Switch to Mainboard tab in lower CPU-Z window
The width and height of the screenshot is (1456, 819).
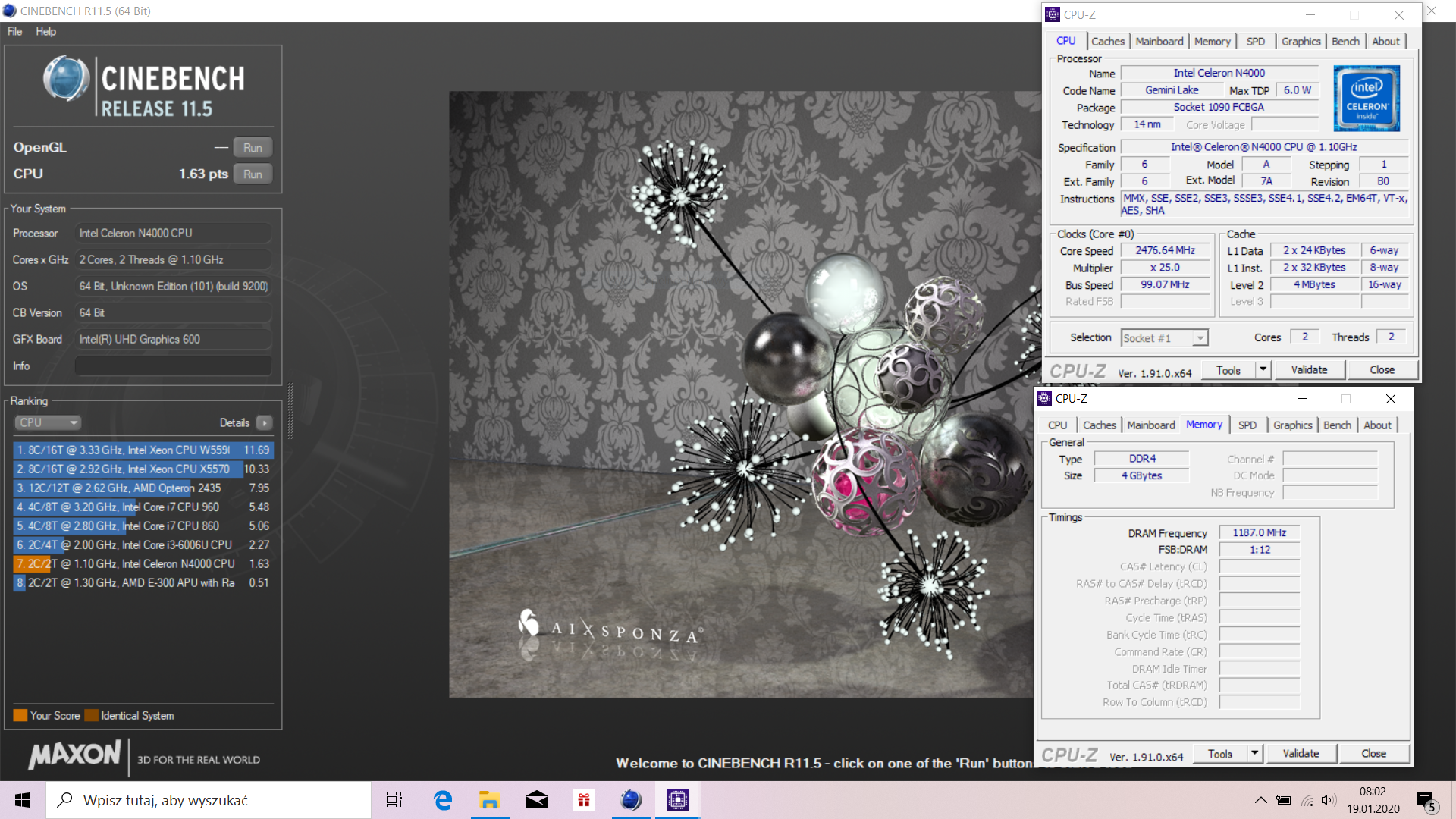click(x=1150, y=425)
